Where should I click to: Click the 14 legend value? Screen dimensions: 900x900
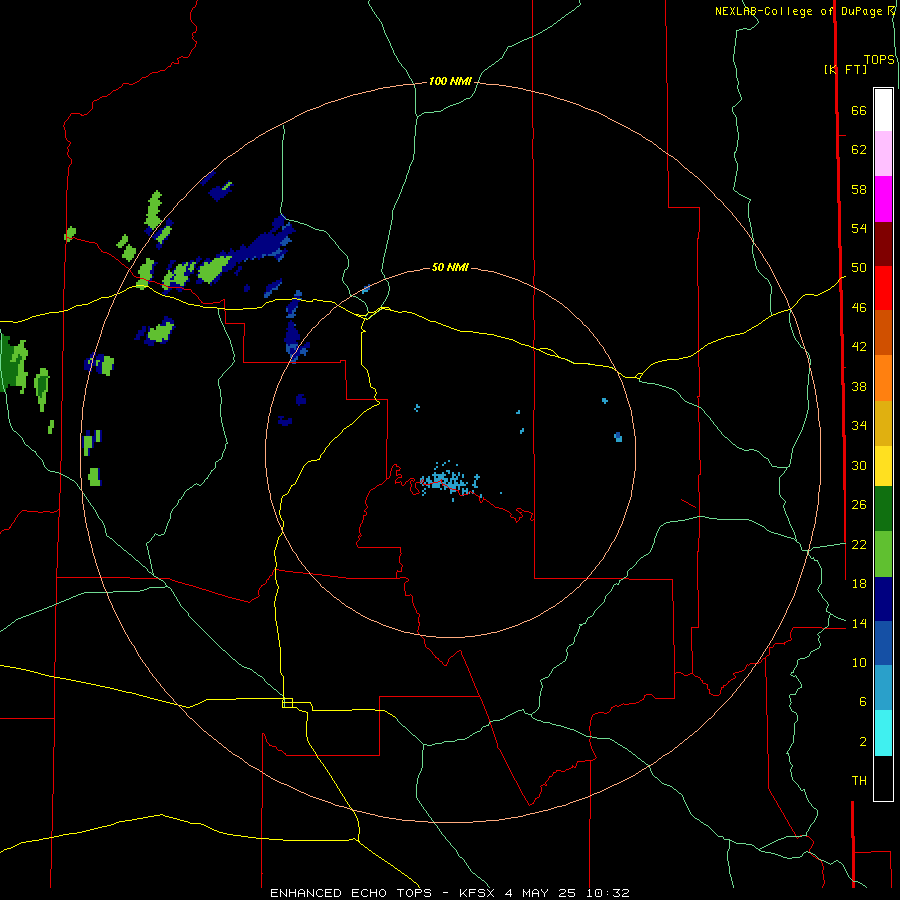(859, 623)
